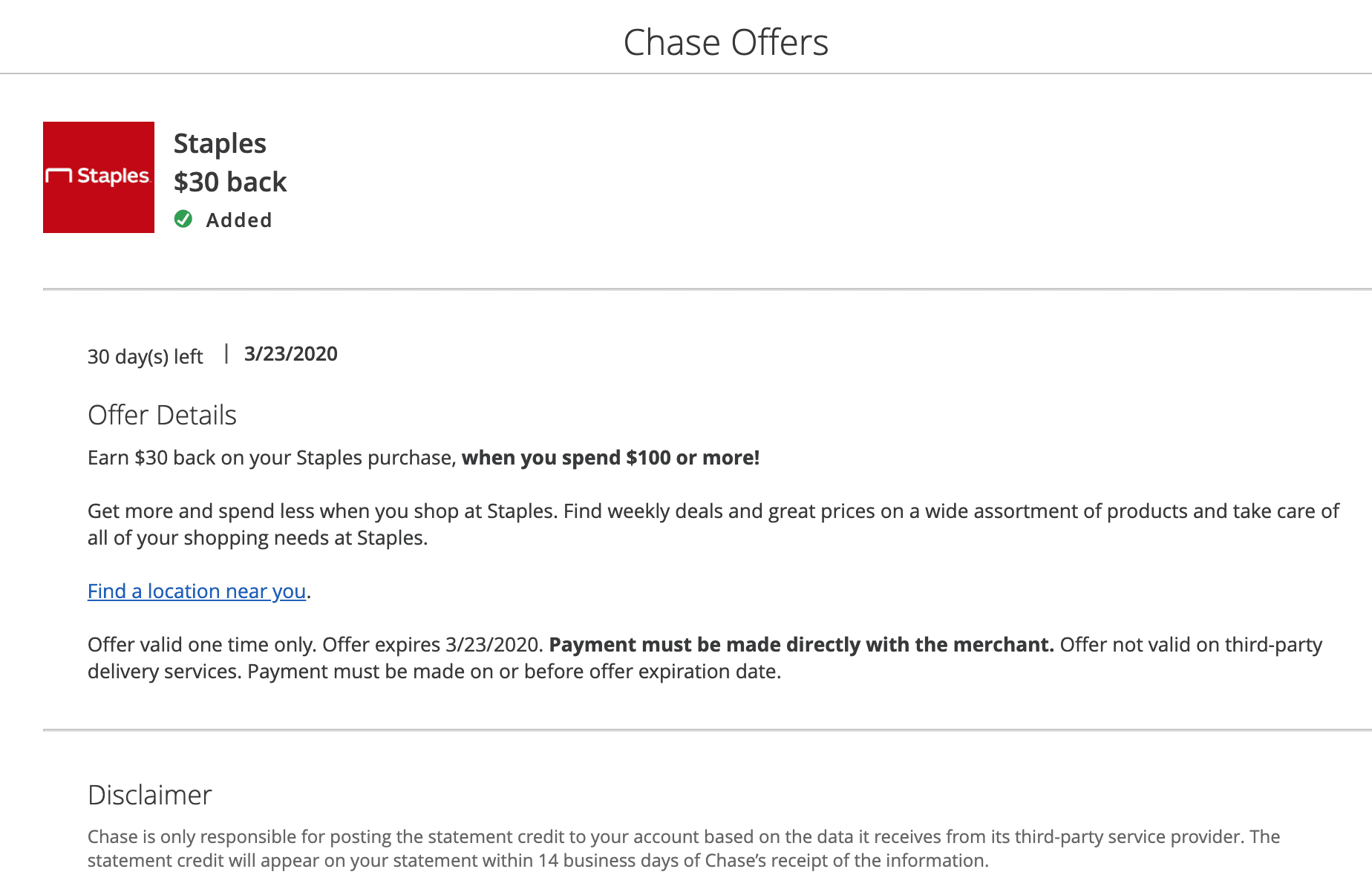The image size is (1372, 892).
Task: Click the bold 3/23/2020 expiration date
Action: pyautogui.click(x=291, y=354)
